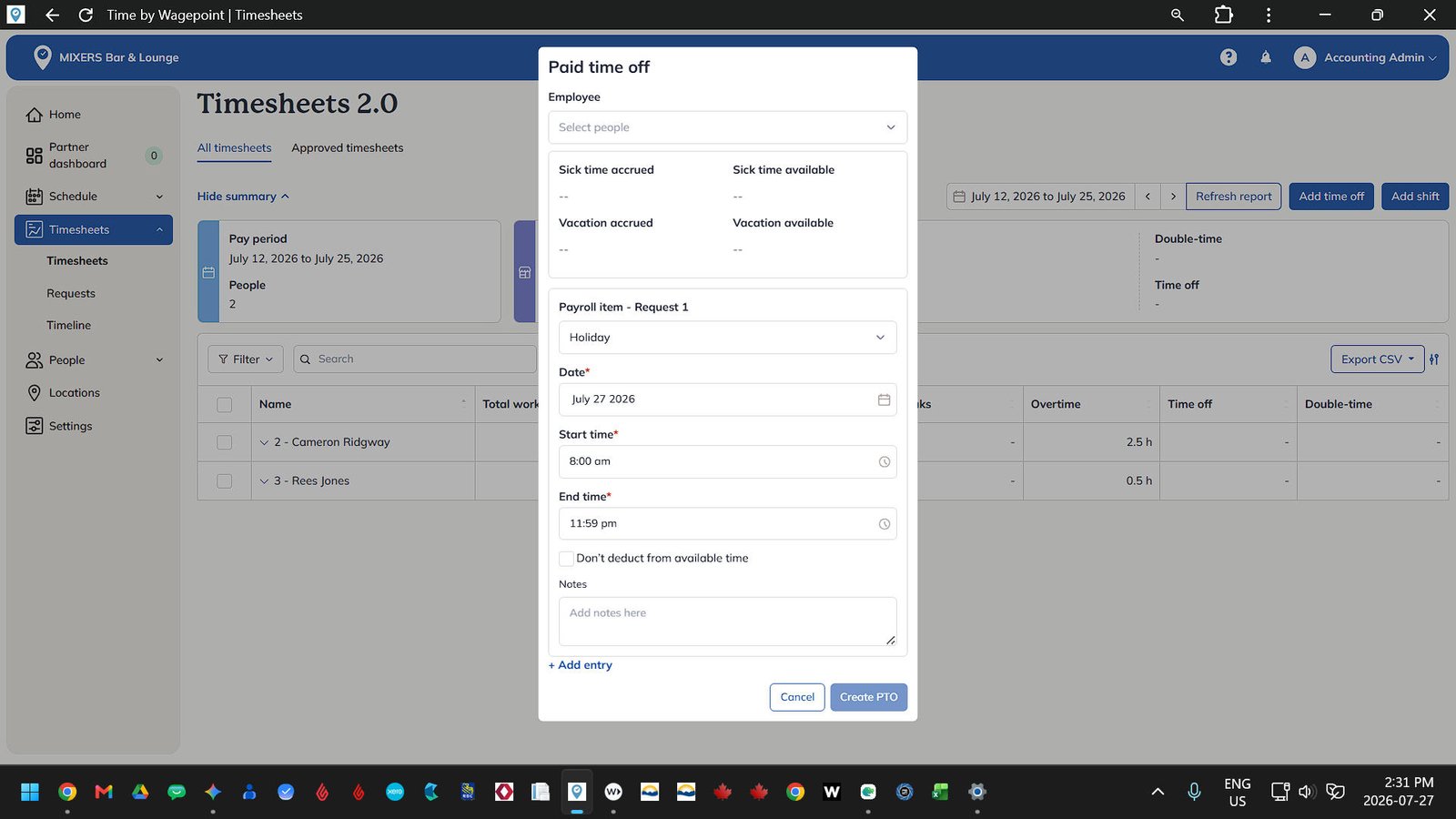
Task: Click Create PTO button
Action: (x=868, y=697)
